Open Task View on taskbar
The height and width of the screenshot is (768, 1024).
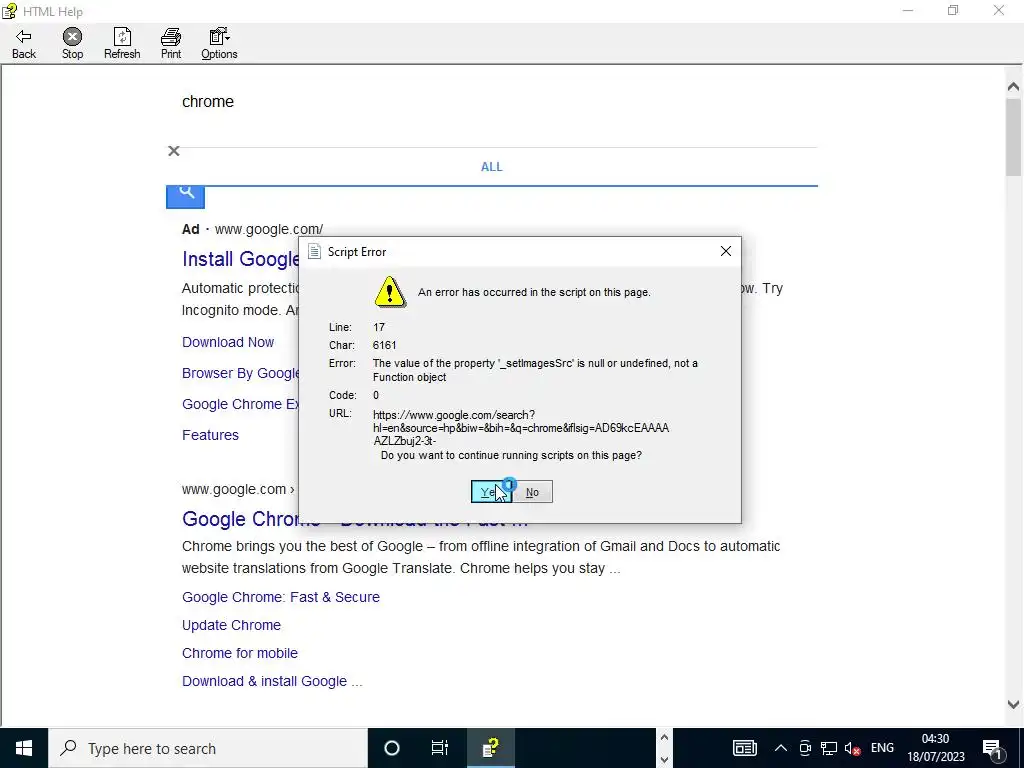440,748
